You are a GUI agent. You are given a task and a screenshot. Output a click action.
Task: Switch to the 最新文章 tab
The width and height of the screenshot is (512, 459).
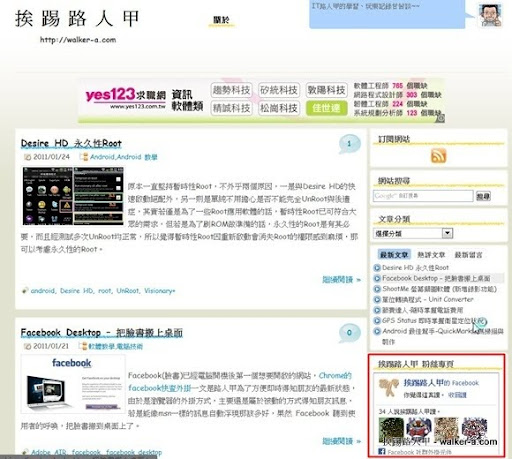[394, 255]
